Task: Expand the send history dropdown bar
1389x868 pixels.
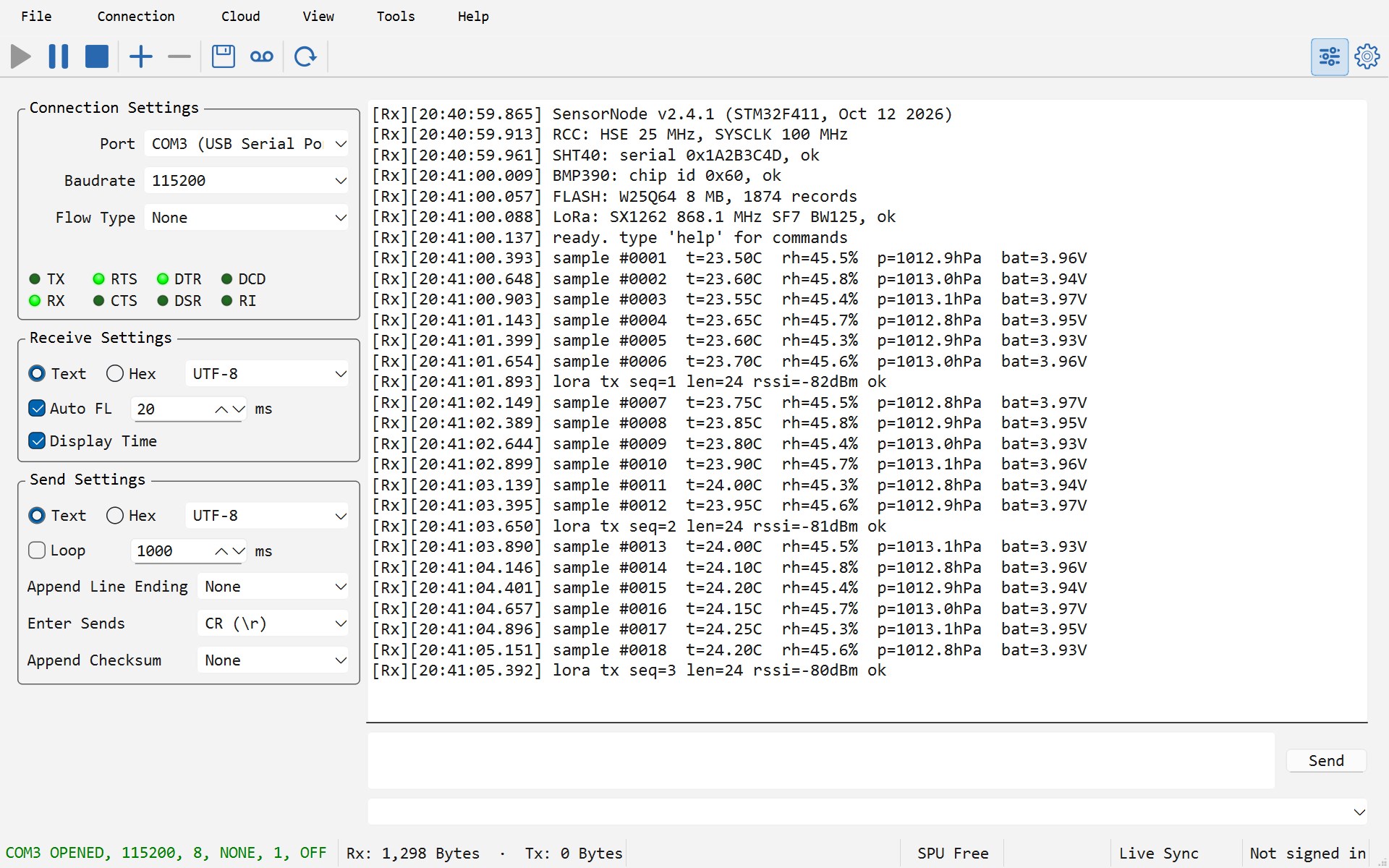Action: pyautogui.click(x=867, y=812)
